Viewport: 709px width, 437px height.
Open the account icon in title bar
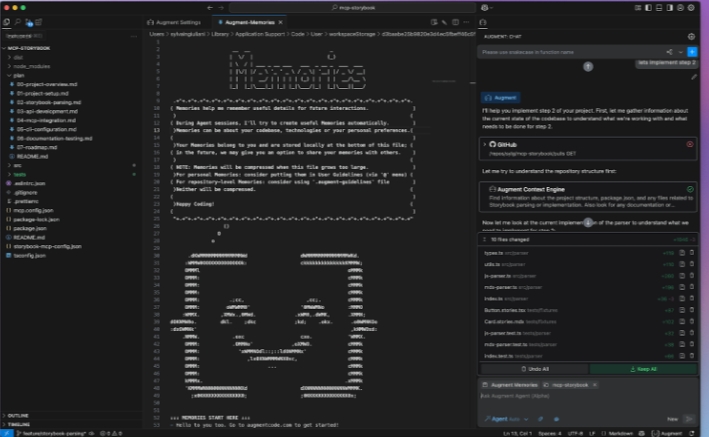point(681,8)
